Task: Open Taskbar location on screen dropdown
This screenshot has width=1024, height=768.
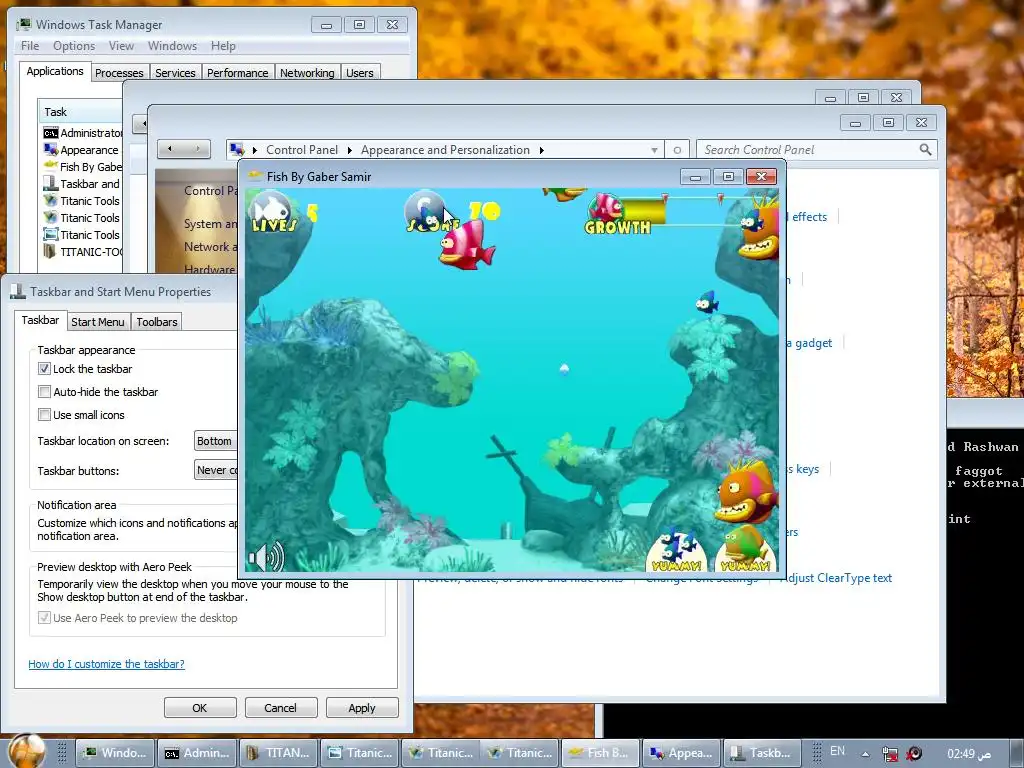Action: tap(216, 441)
